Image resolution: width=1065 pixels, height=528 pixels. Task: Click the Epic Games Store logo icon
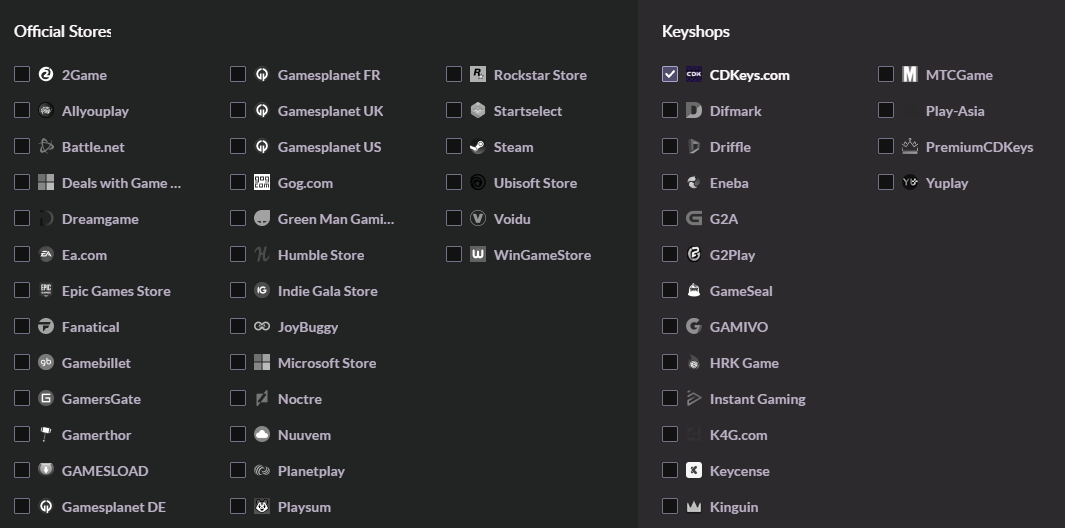point(46,290)
